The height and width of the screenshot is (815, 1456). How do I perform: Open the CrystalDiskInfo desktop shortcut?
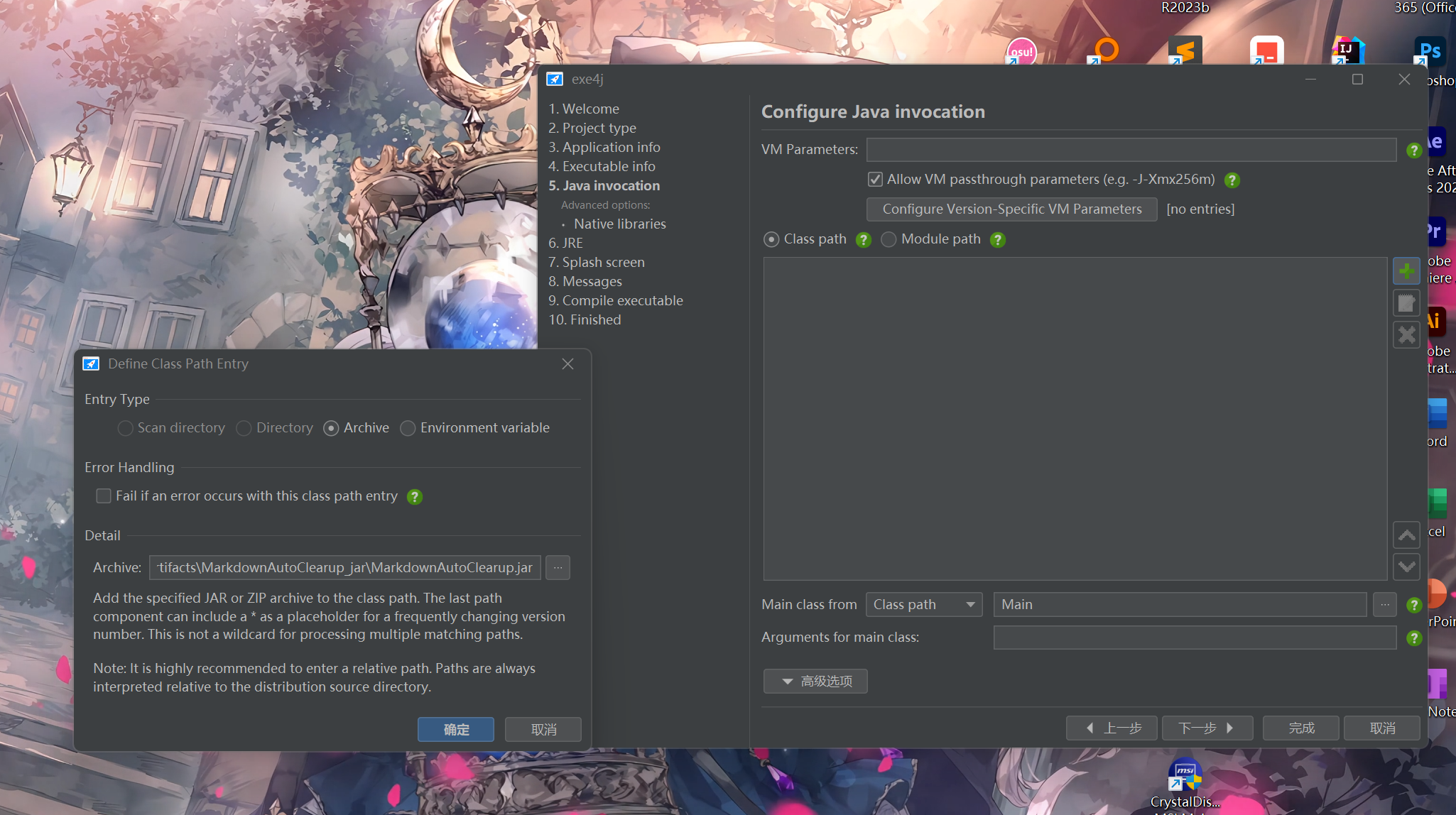[1185, 784]
